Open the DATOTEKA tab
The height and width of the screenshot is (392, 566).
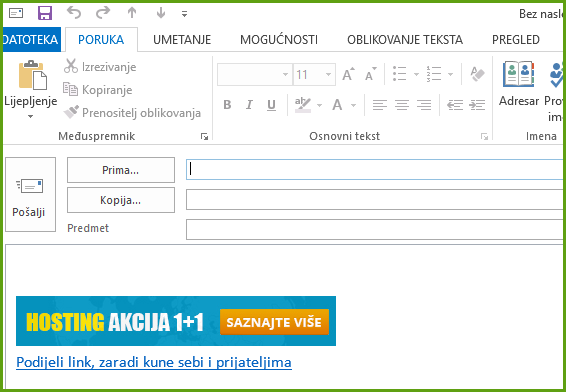31,39
